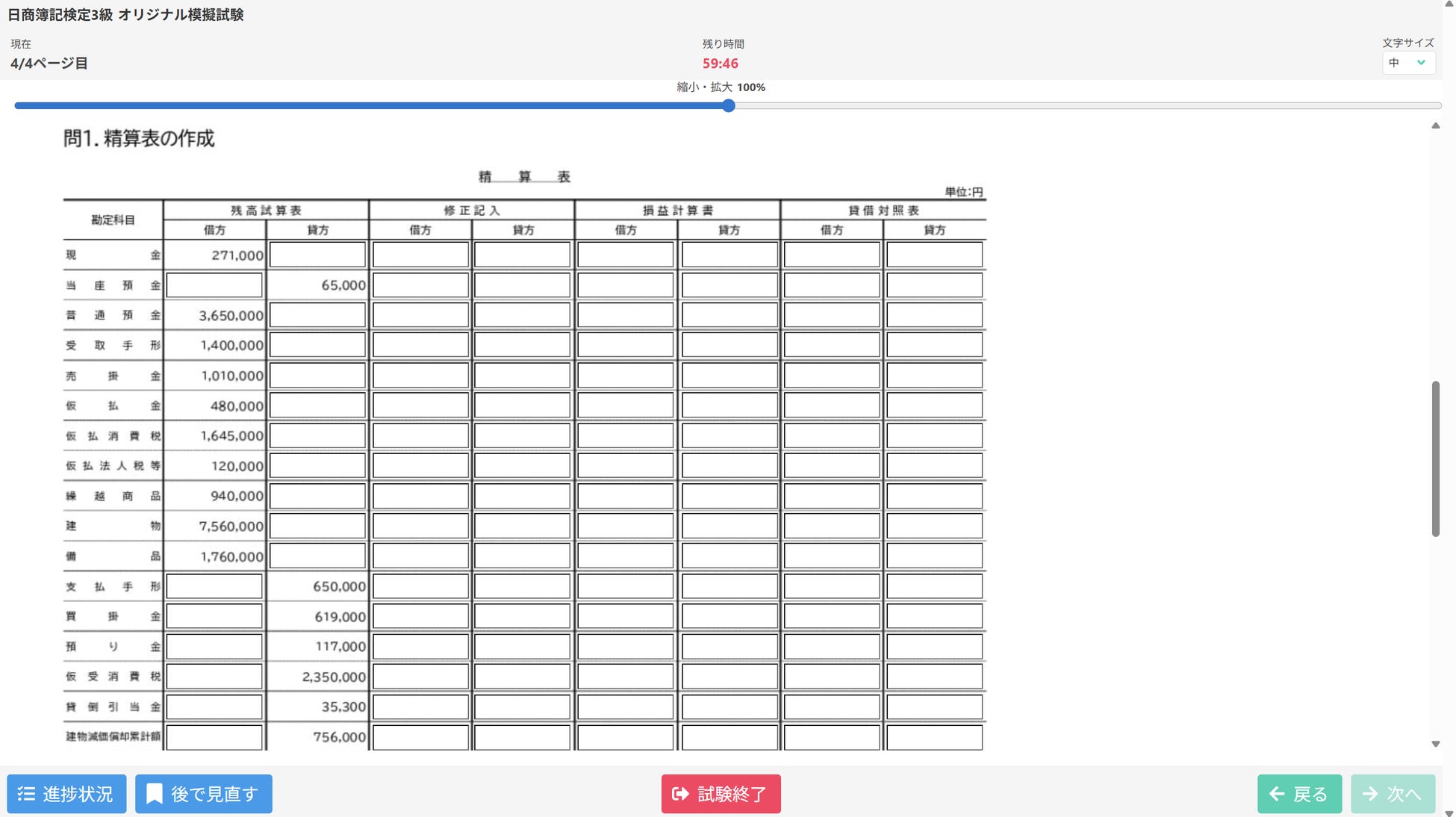
Task: Select 普通預金 adjustment debit input field
Action: click(420, 315)
